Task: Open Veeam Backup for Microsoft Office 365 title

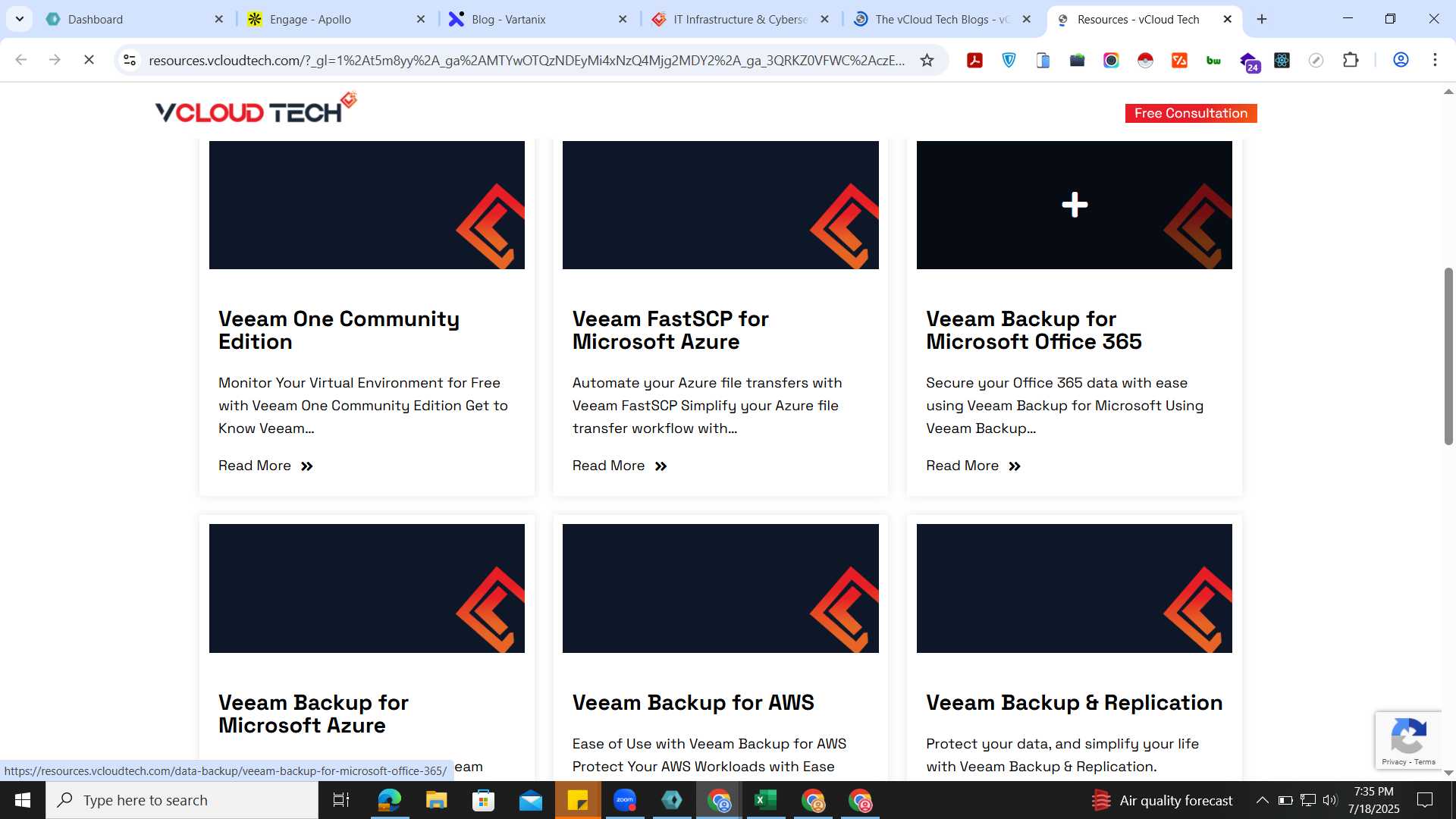Action: 1034,330
